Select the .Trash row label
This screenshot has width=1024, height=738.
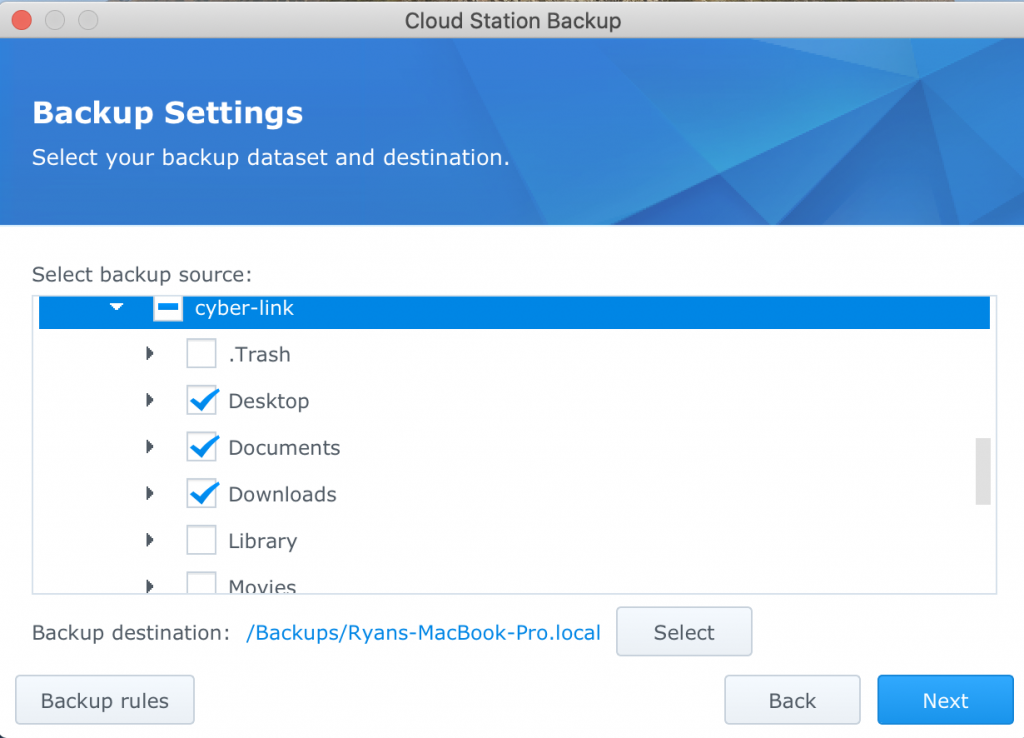click(259, 355)
